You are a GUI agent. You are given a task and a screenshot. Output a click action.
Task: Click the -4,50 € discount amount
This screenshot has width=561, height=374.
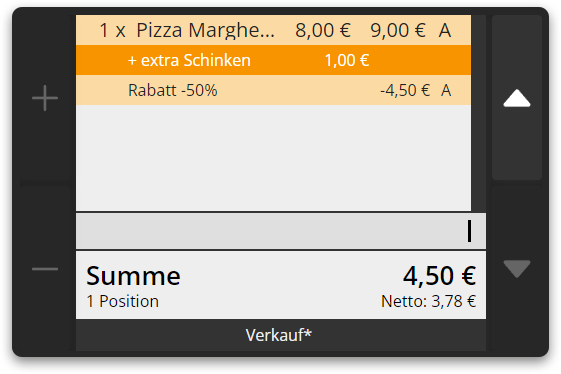click(x=405, y=90)
